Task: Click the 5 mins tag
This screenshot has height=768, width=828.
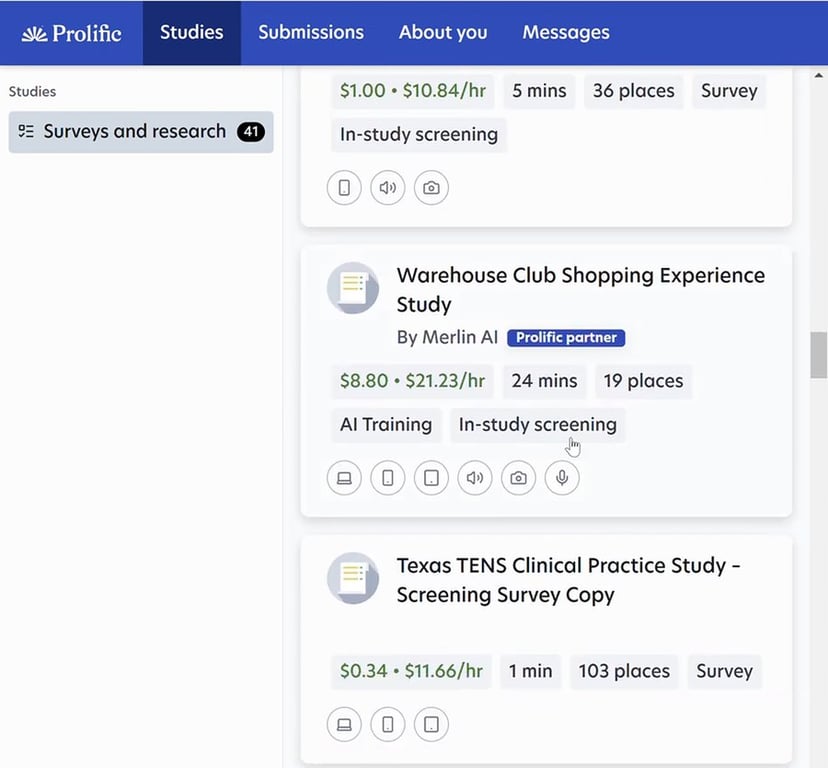Action: [539, 91]
